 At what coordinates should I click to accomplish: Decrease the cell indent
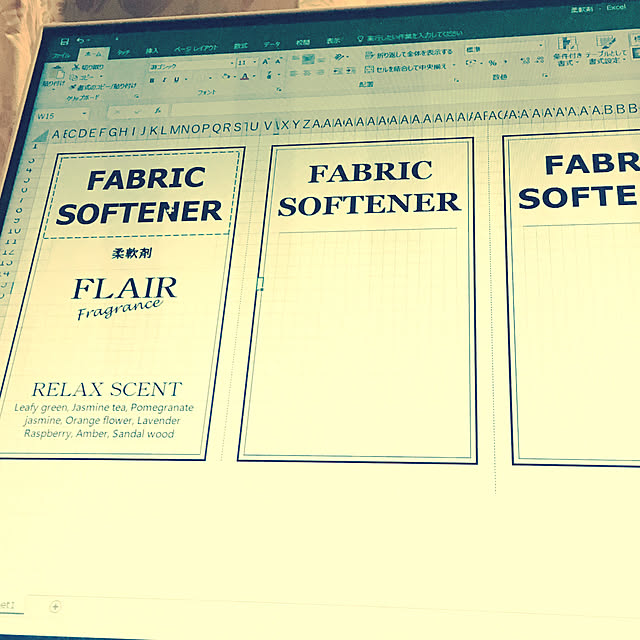tap(338, 71)
